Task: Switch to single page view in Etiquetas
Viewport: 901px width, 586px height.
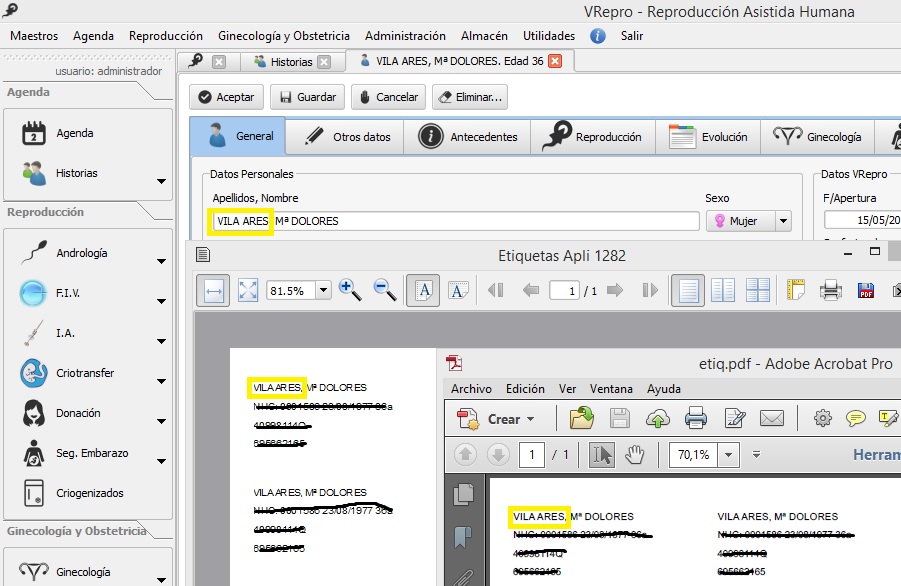Action: [x=688, y=290]
